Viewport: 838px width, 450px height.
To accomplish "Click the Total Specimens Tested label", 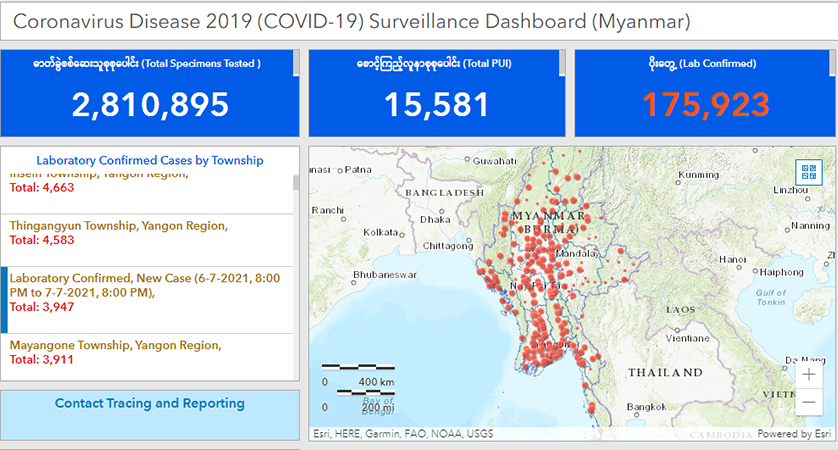I will (x=147, y=64).
